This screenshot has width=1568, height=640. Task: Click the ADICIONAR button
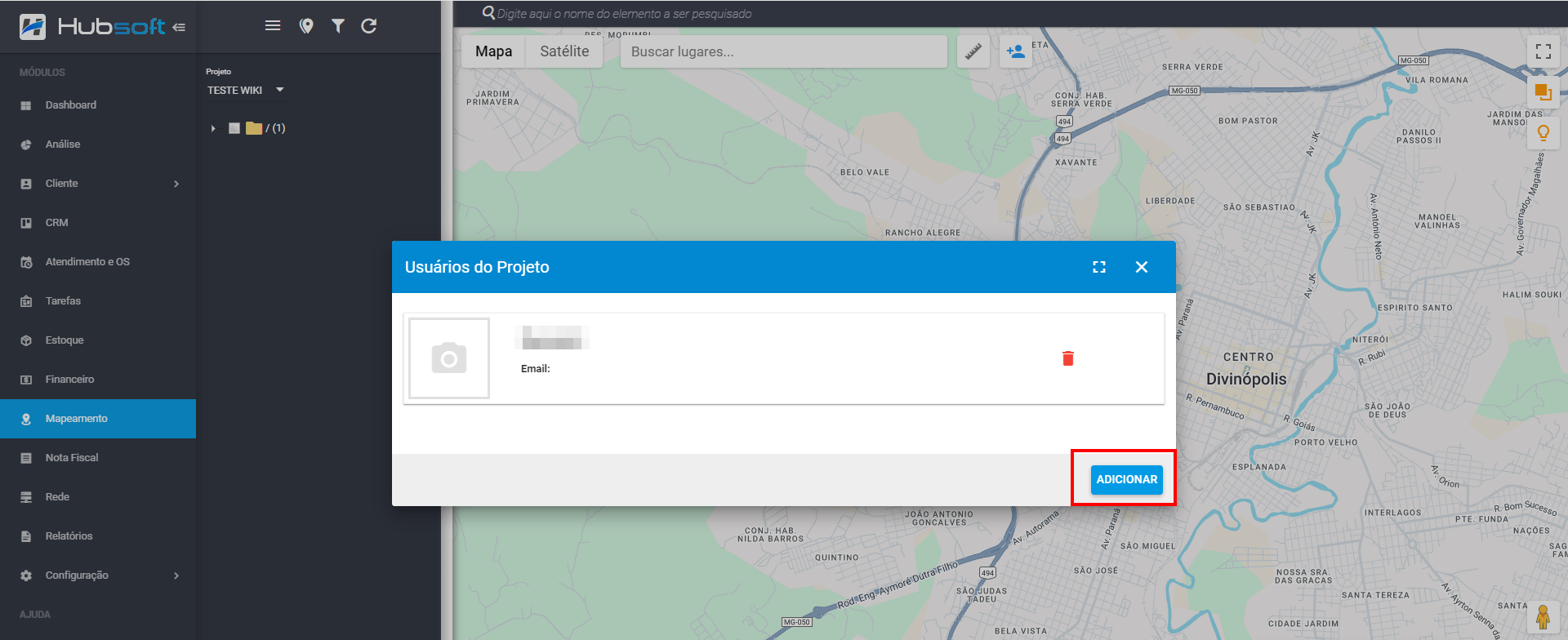point(1127,479)
